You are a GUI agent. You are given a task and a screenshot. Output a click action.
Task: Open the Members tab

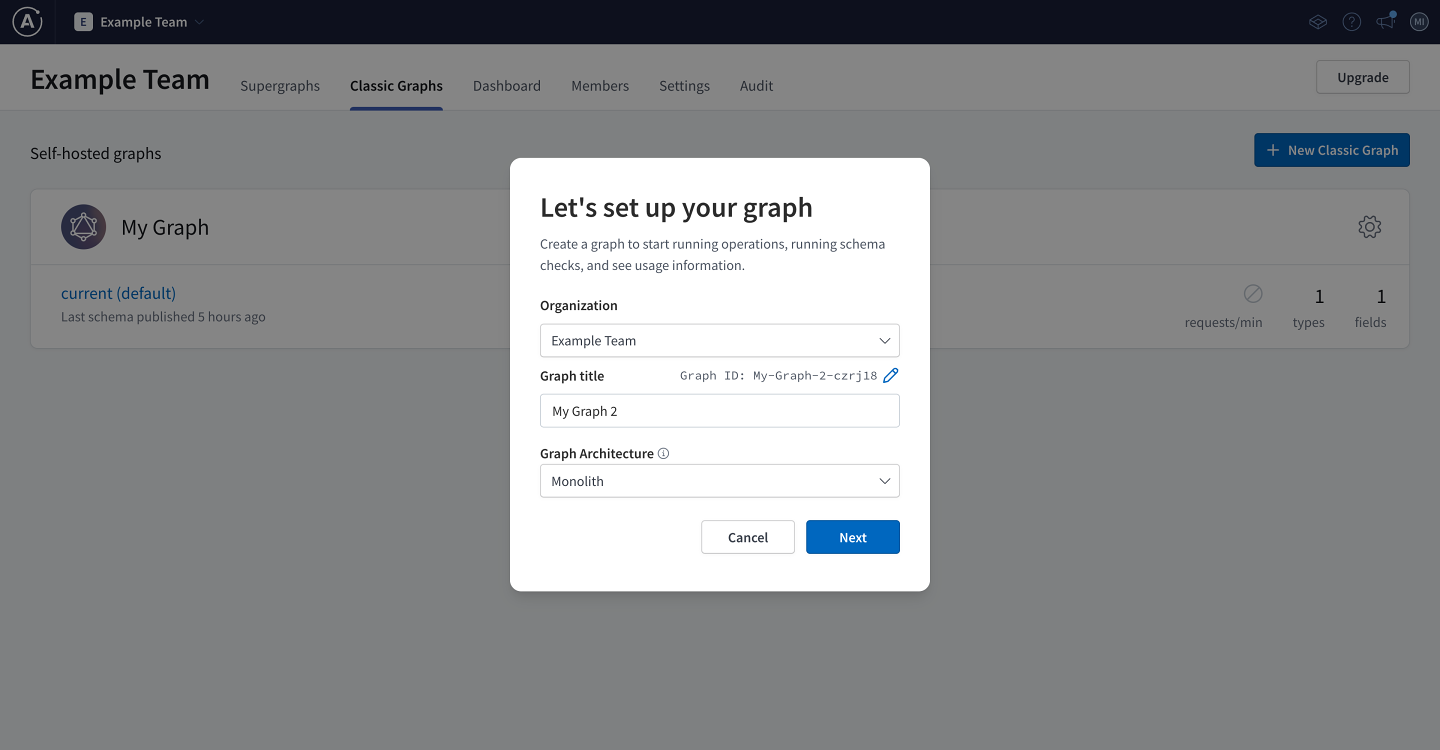click(x=600, y=86)
